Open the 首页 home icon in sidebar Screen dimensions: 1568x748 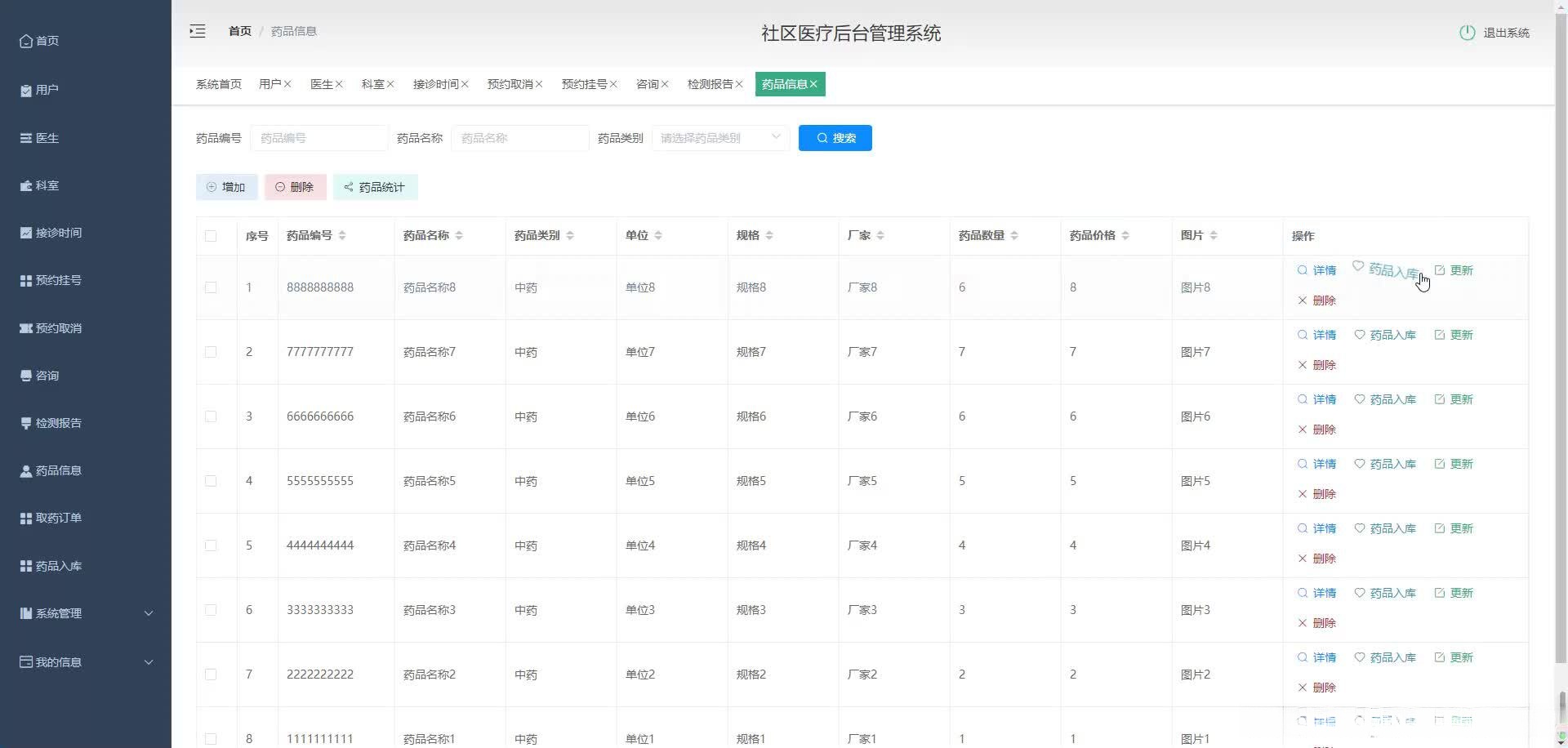tap(26, 41)
